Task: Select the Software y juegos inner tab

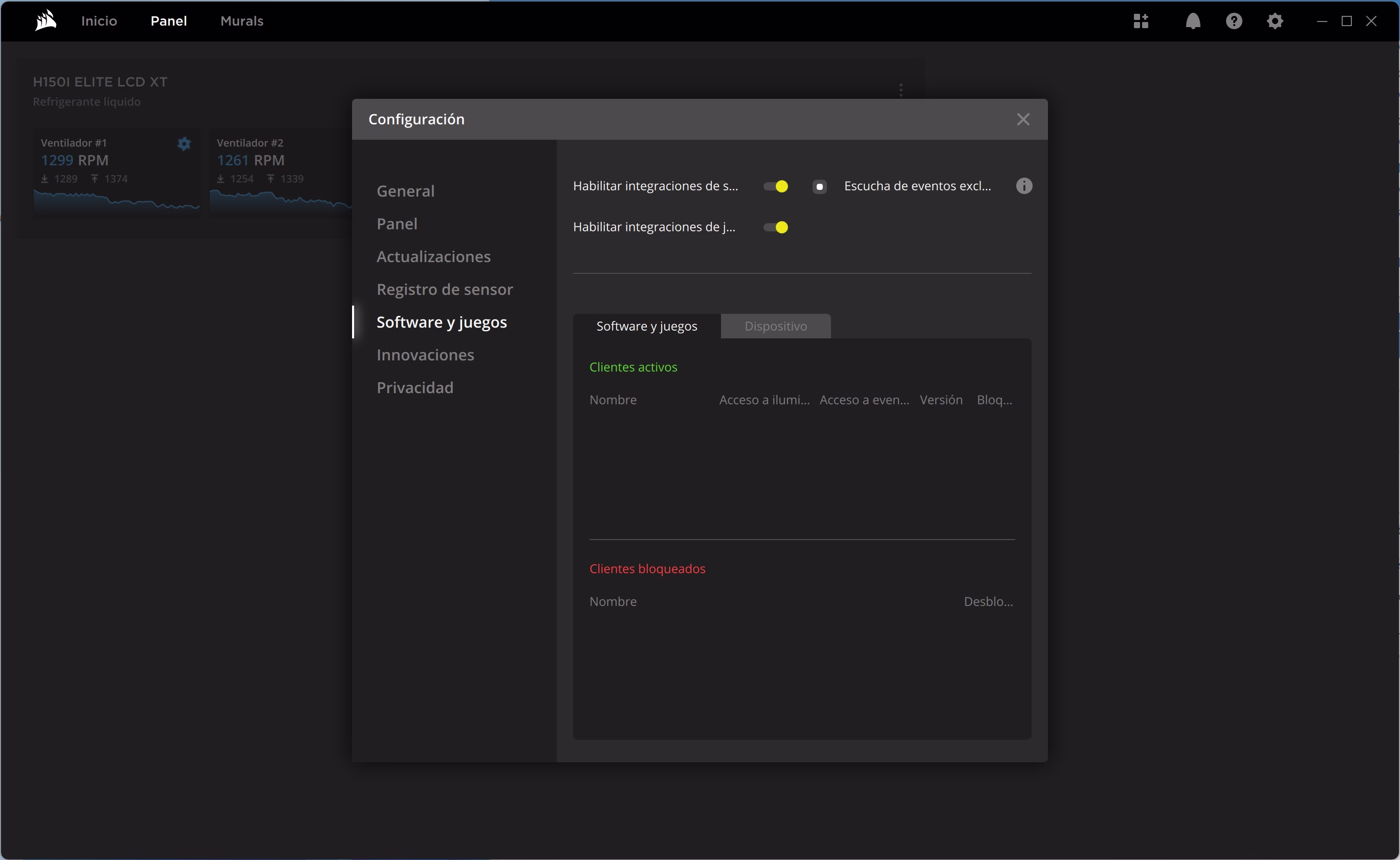Action: coord(646,326)
